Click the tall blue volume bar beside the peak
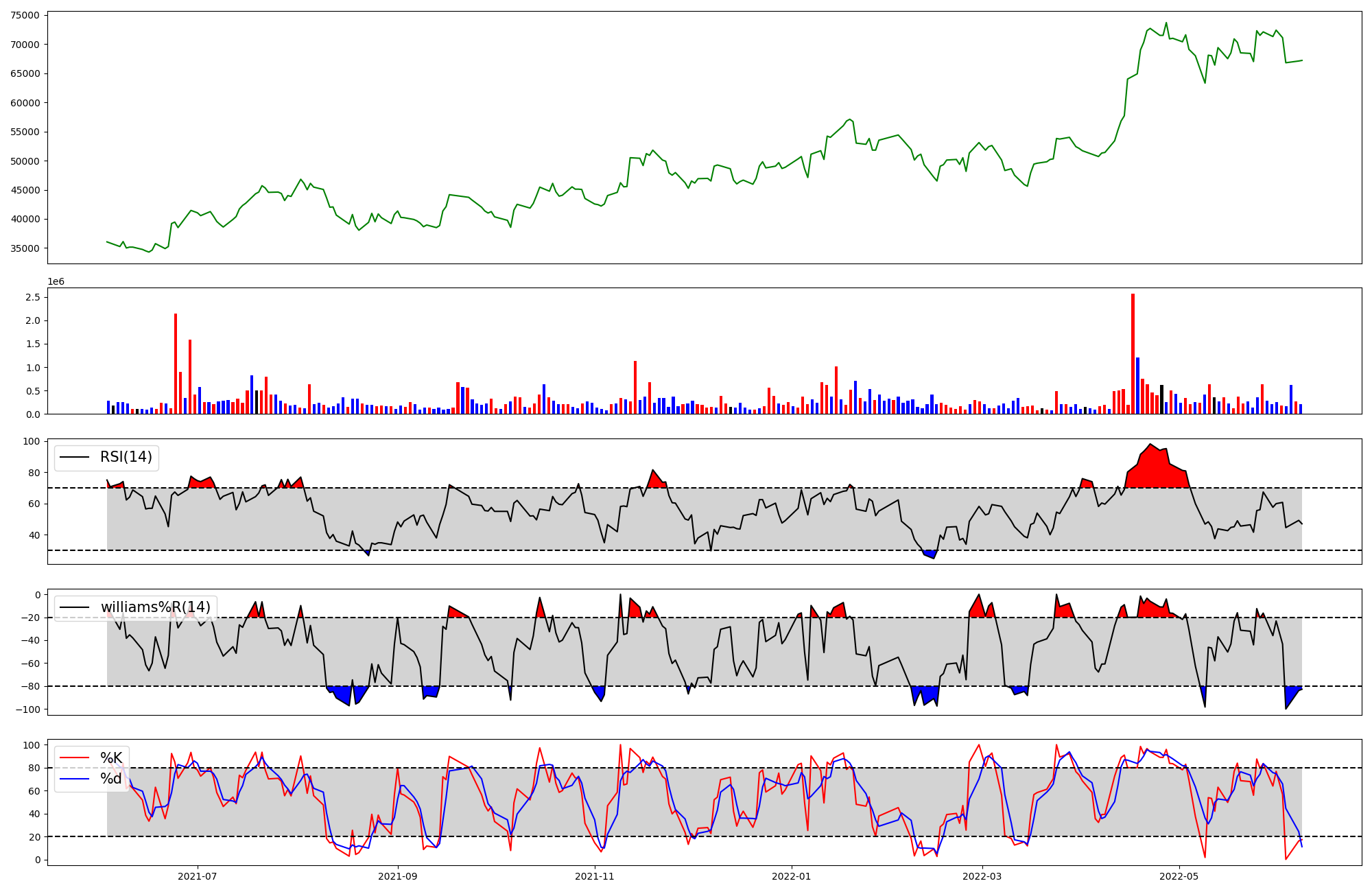The width and height of the screenshot is (1372, 892). pos(1137,386)
